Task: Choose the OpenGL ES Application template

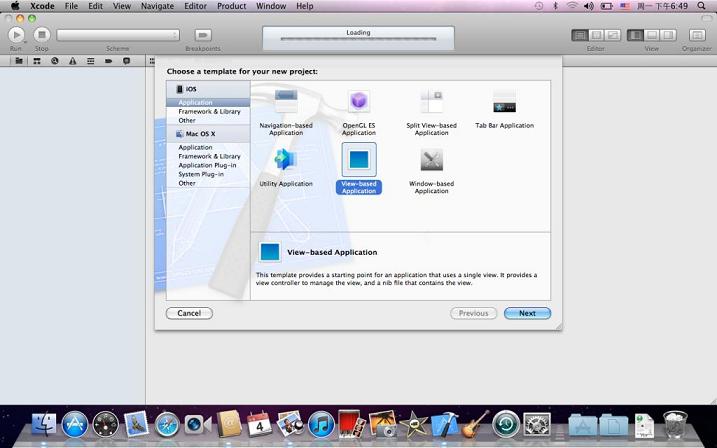Action: [x=358, y=101]
